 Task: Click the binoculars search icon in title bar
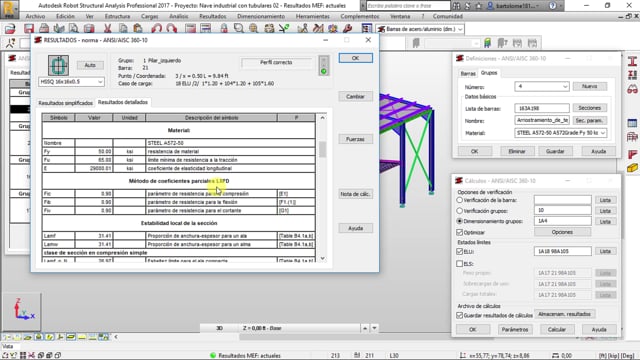456,6
